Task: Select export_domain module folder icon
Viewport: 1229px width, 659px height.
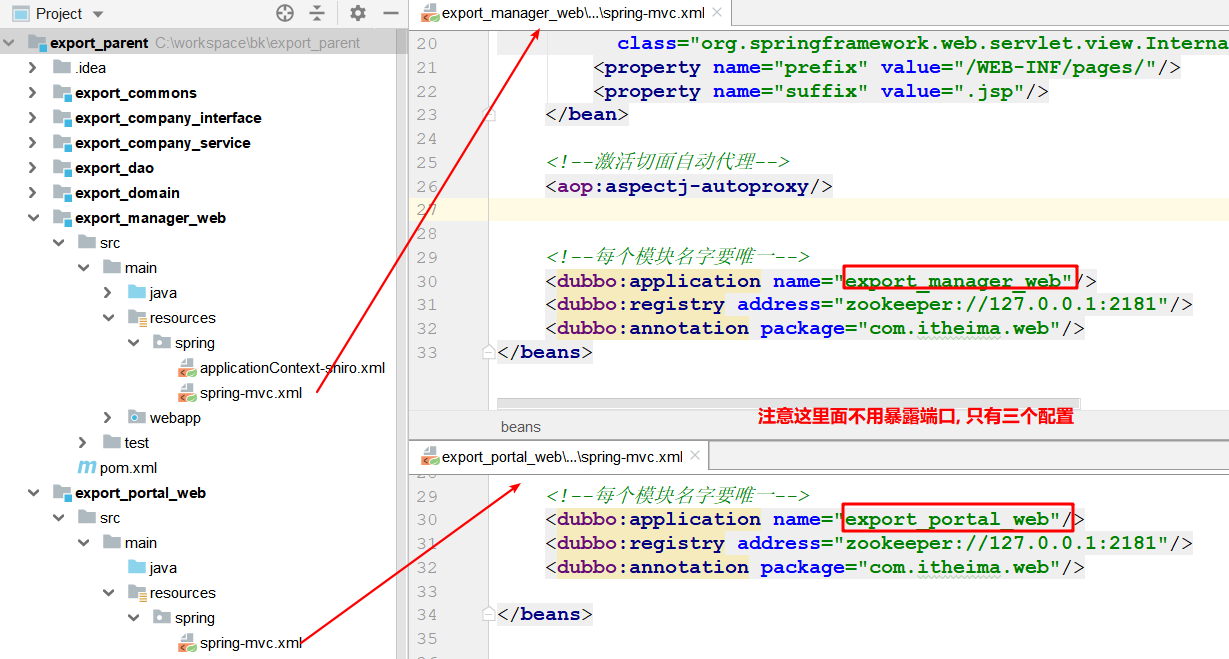Action: pos(61,193)
